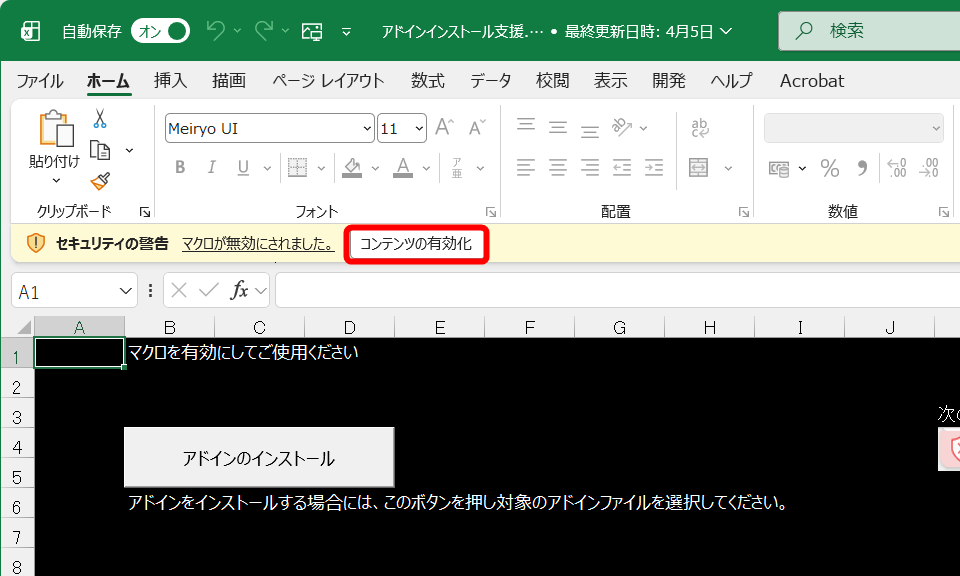Click the Redo arrow icon
This screenshot has height=576, width=960.
263,30
